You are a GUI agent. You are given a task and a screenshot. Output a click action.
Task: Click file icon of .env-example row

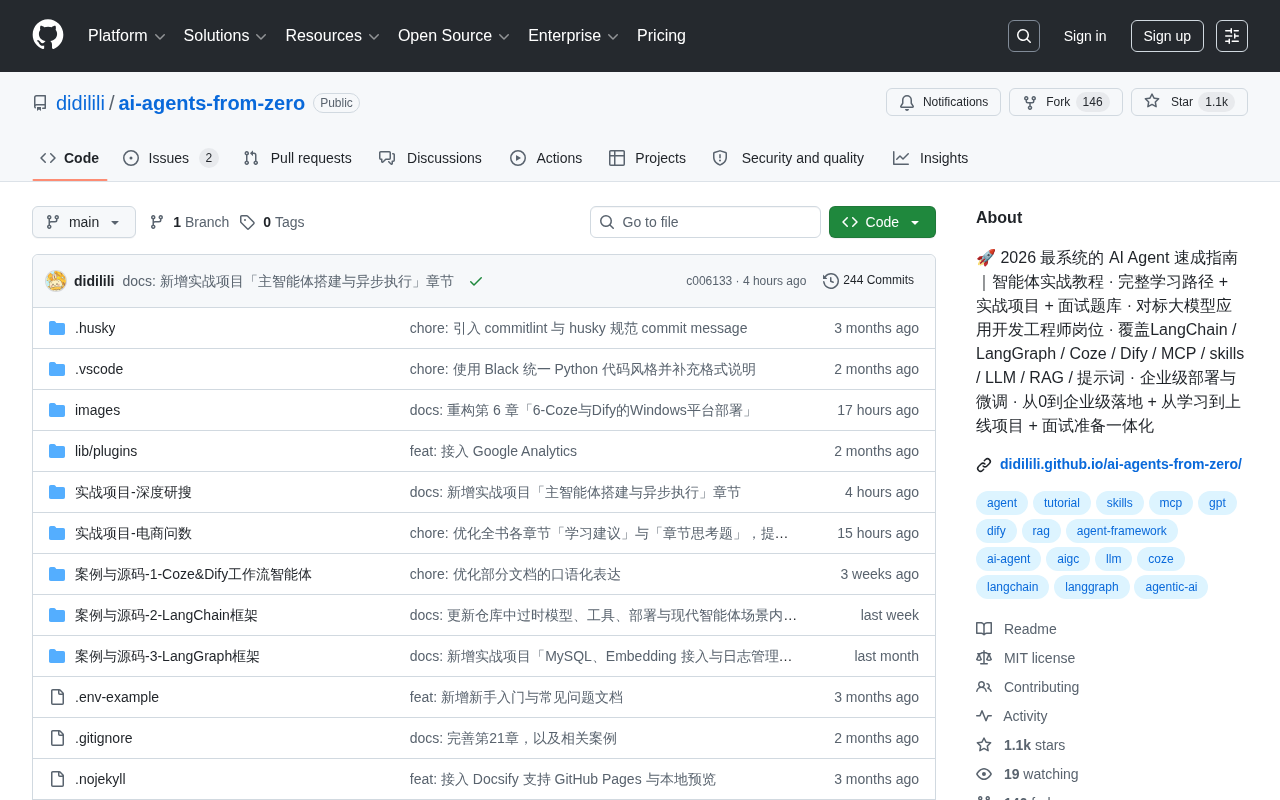(x=57, y=697)
